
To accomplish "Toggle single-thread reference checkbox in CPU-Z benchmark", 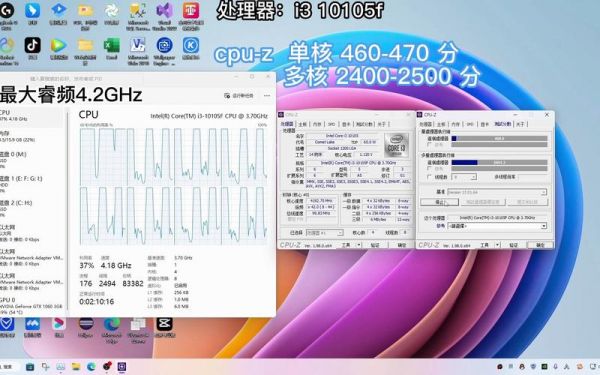I will [430, 145].
